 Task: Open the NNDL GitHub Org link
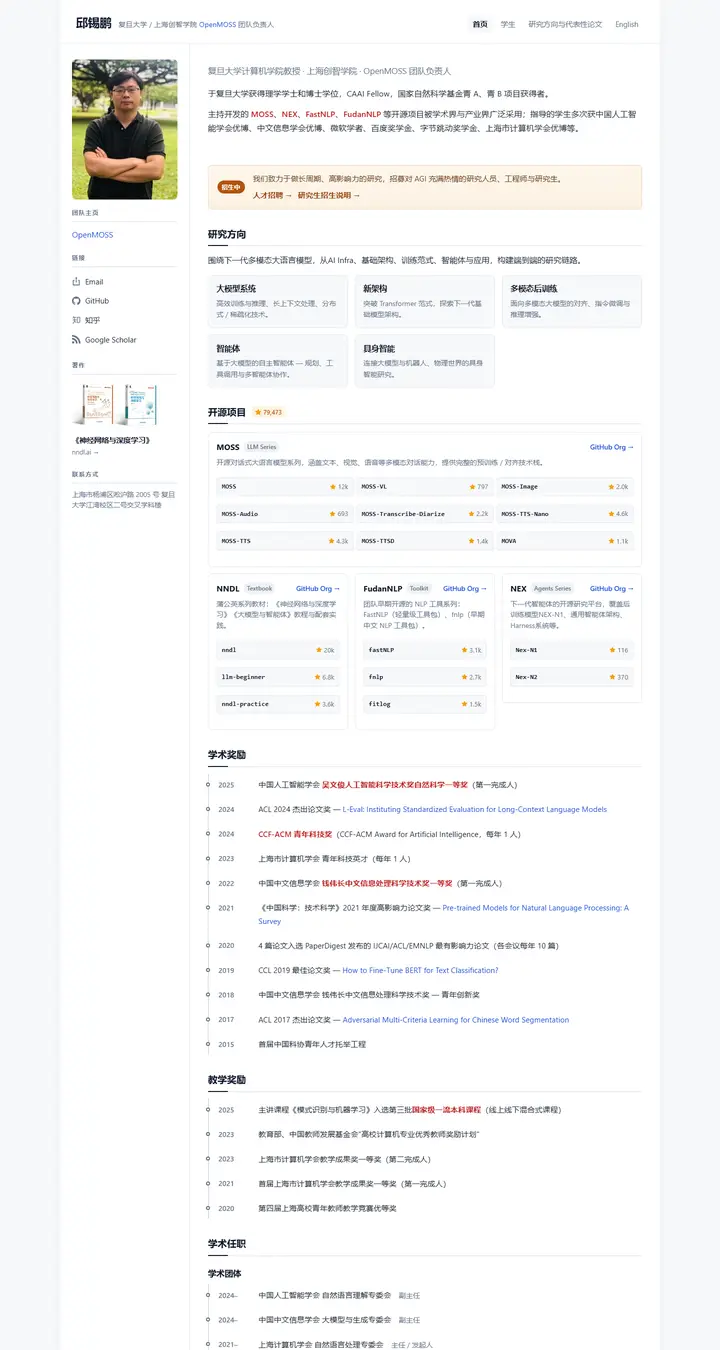pyautogui.click(x=318, y=588)
